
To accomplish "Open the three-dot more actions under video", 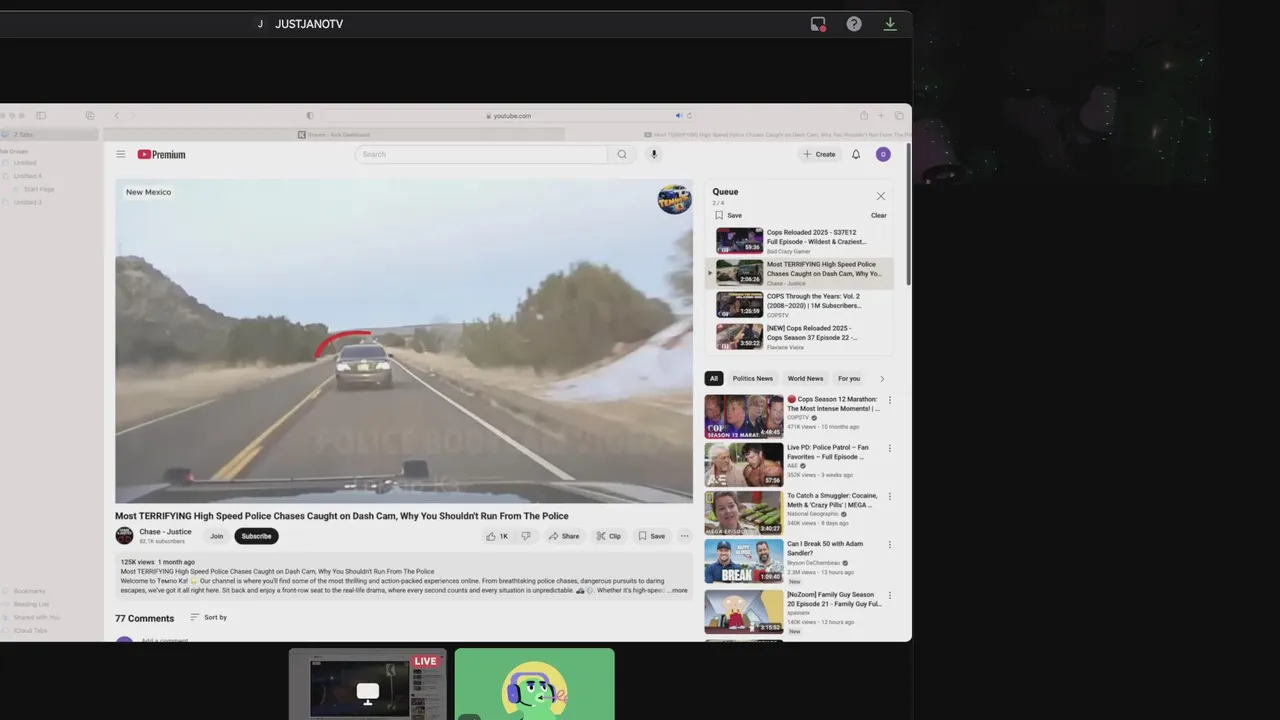I will tap(684, 536).
